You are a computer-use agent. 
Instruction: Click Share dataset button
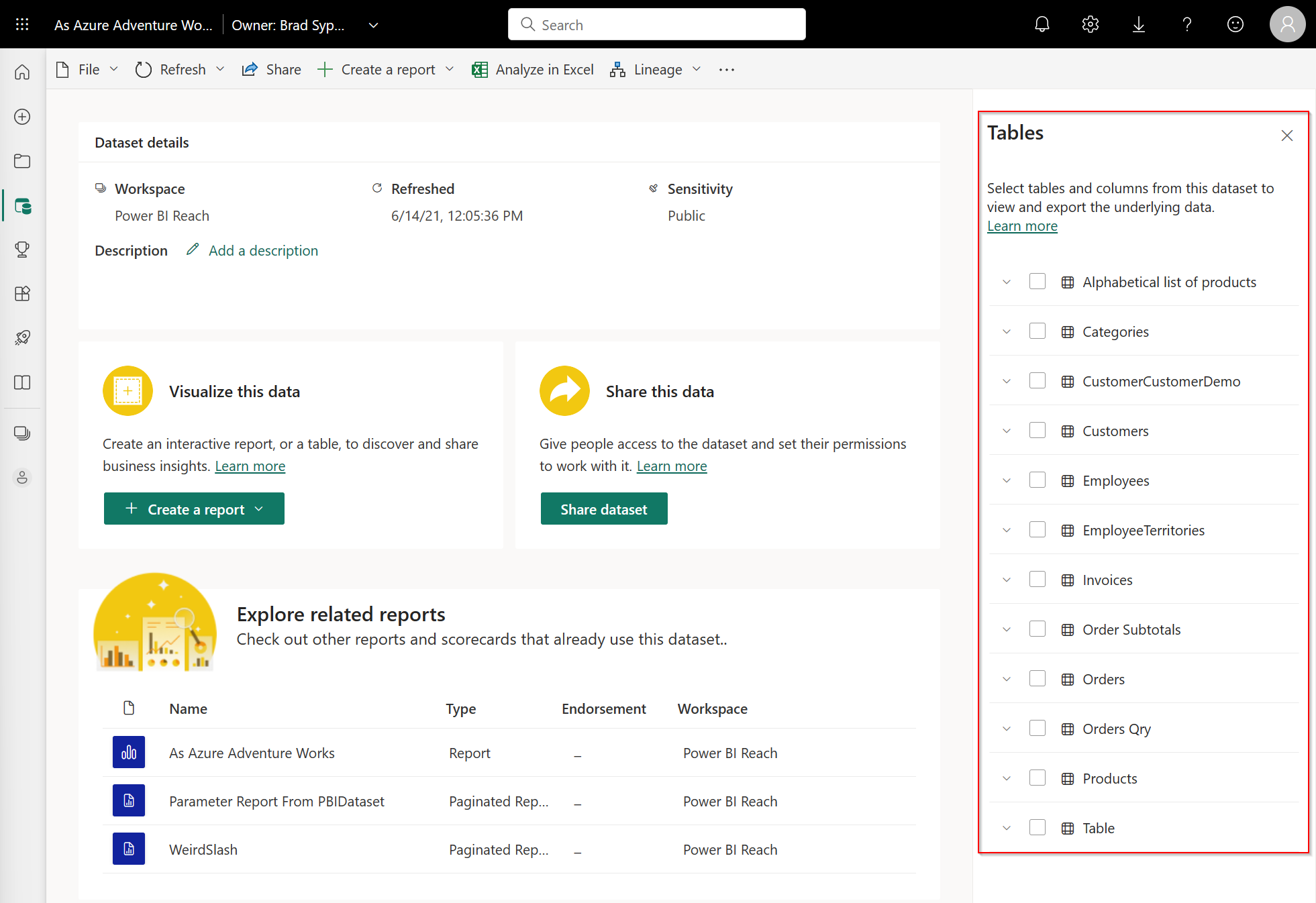[604, 509]
